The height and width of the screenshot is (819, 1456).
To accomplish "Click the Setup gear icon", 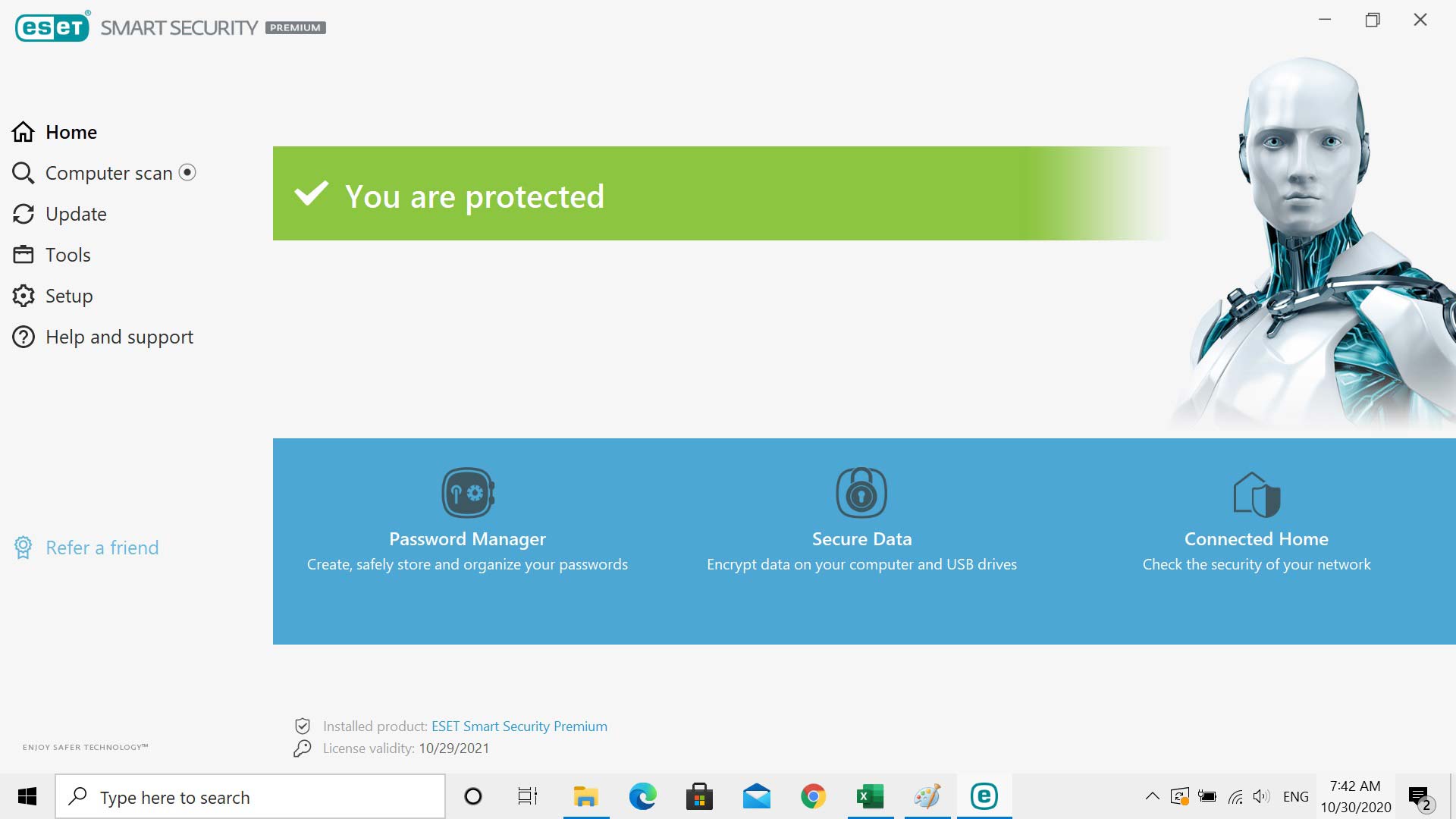I will point(23,296).
